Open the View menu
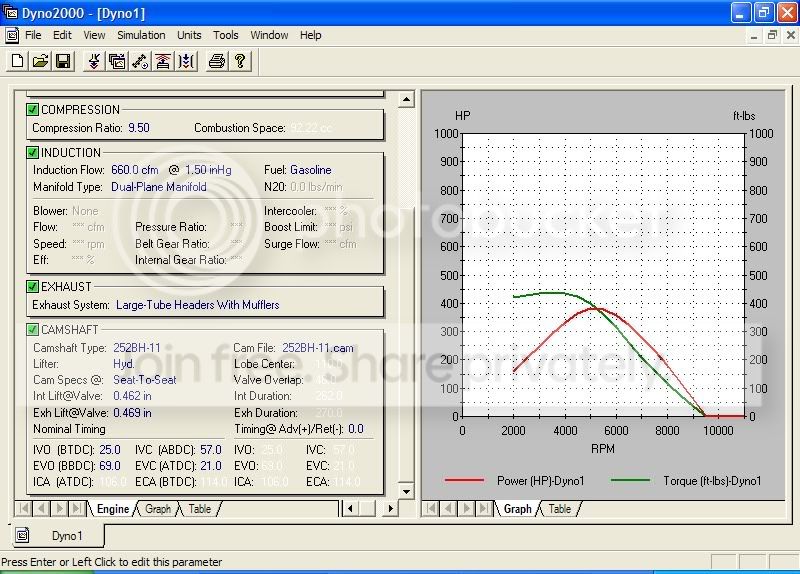The height and width of the screenshot is (574, 800). (x=94, y=35)
